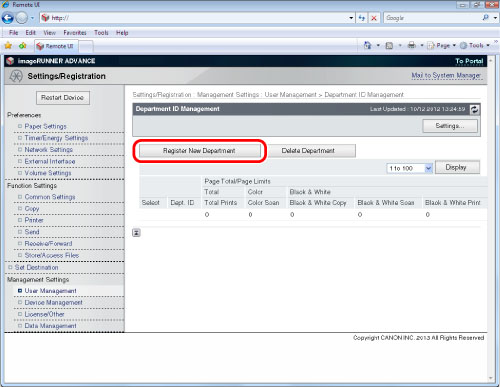Expand the Home button dropdown arrow
Viewport: 500px width, 387px height.
tap(378, 45)
